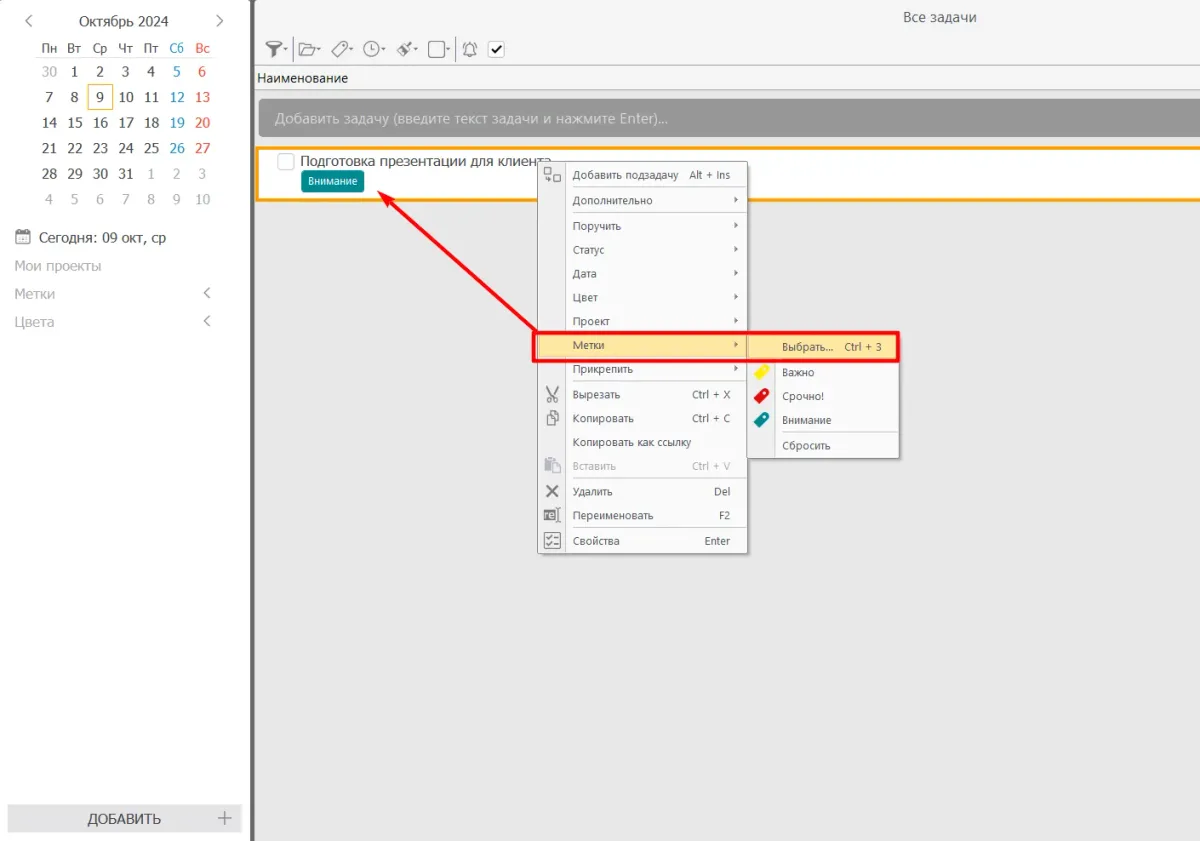Click the empty square status toolbar box
The height and width of the screenshot is (841, 1200).
437,49
